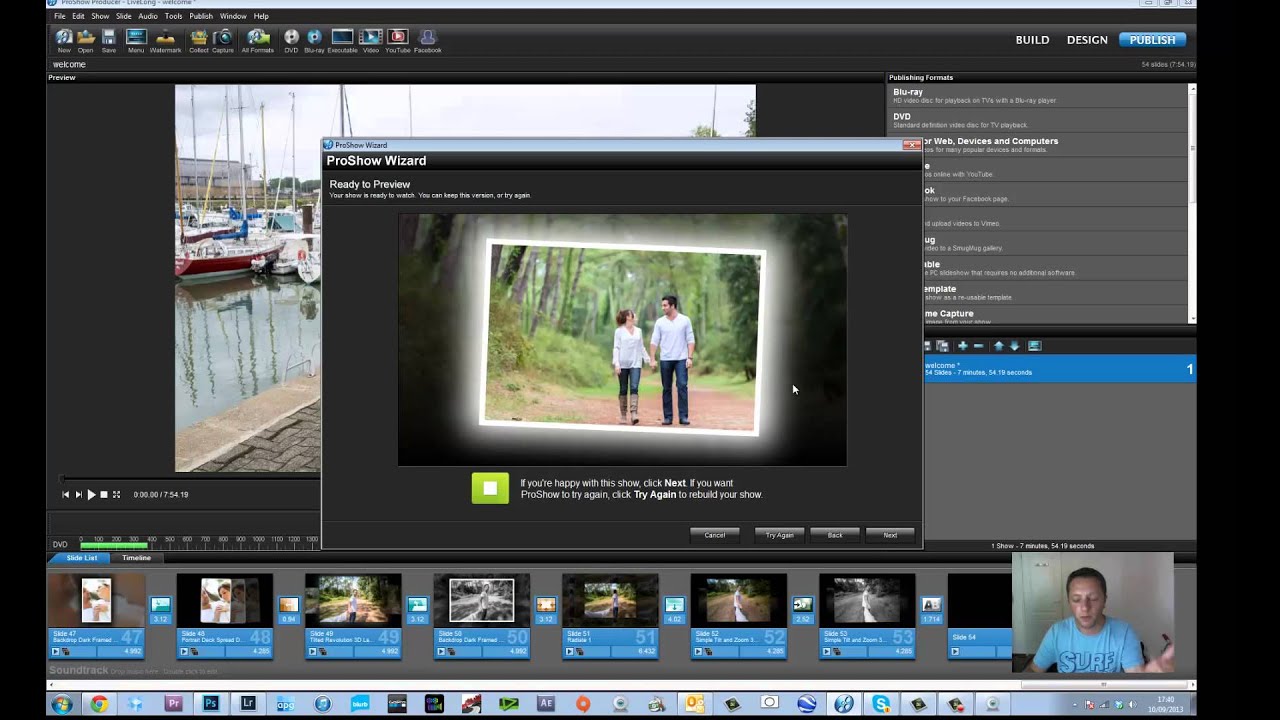Open the Menu authoring toolbar icon

(136, 38)
